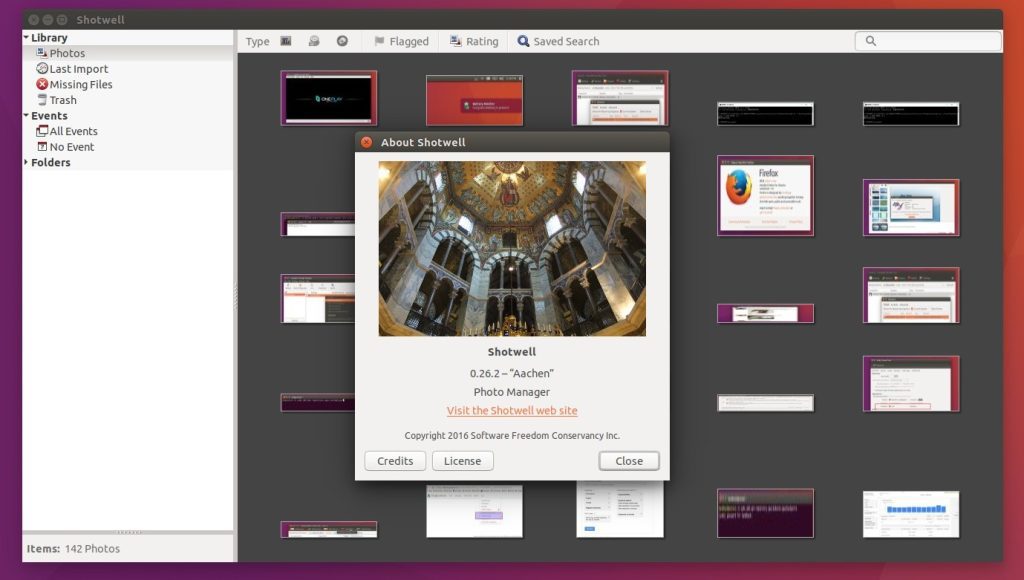The image size is (1024, 580).
Task: Click the License button
Action: click(462, 461)
